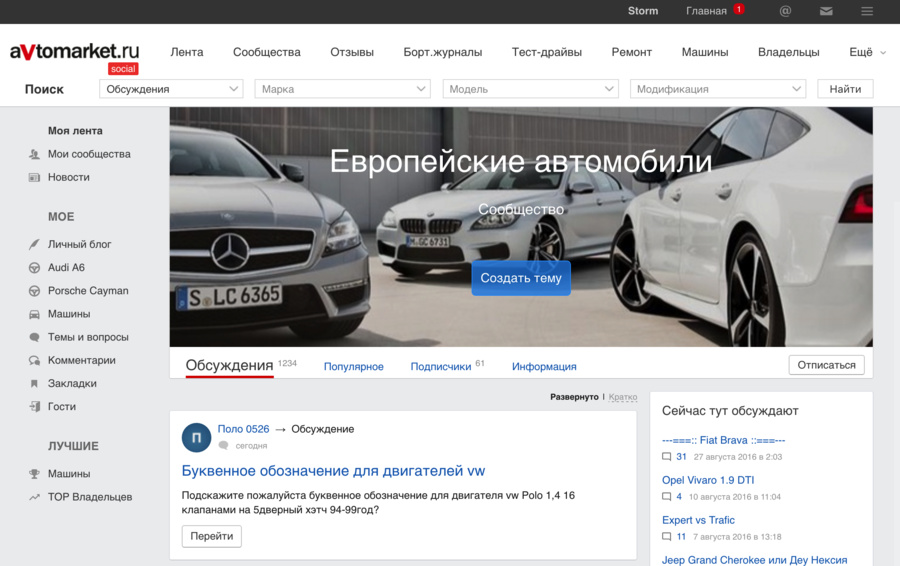The width and height of the screenshot is (900, 566).
Task: Open the hamburger menu icon
Action: [867, 11]
